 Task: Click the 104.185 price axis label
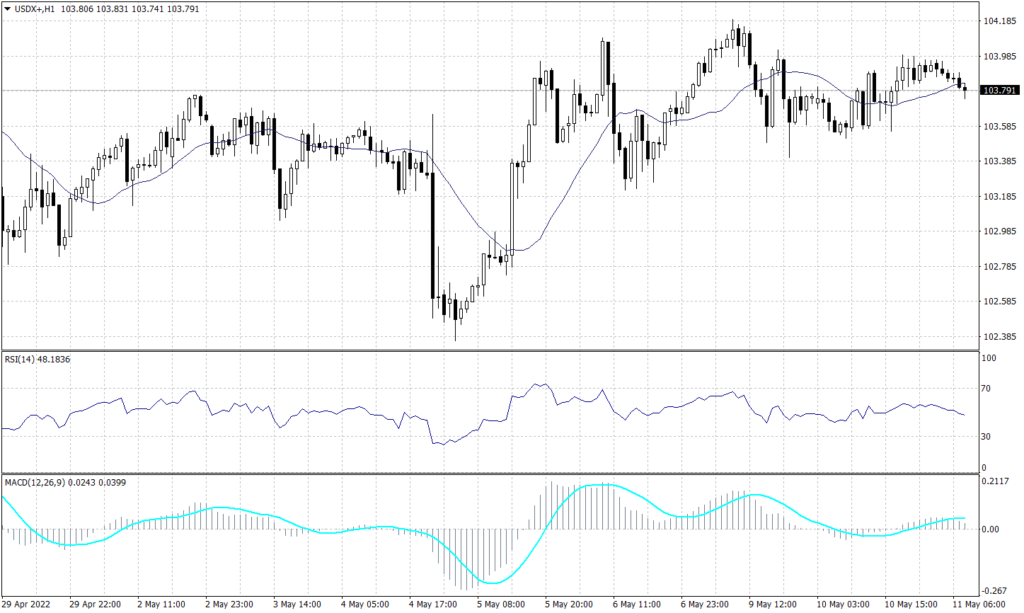(999, 18)
